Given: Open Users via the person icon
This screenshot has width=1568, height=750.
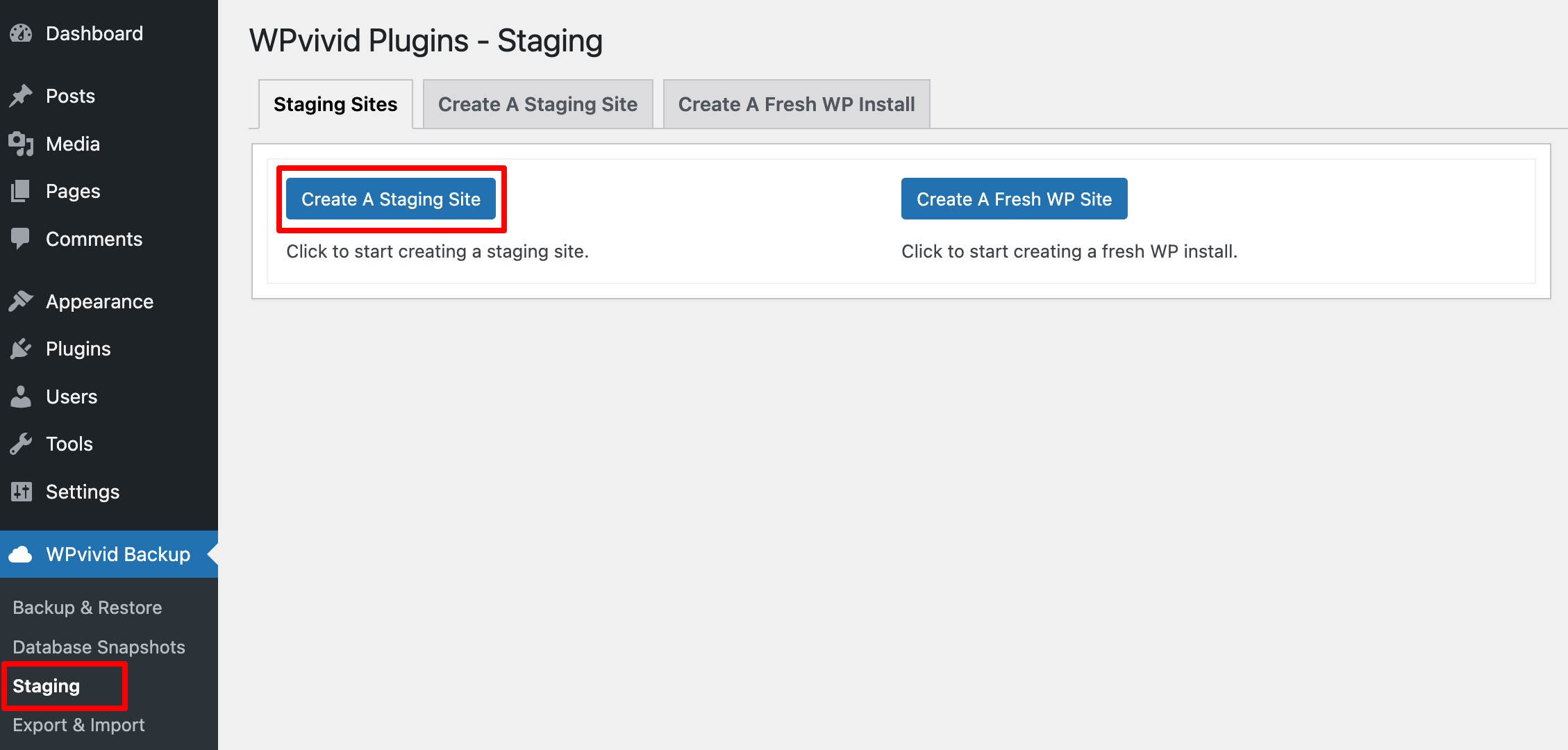Looking at the screenshot, I should pyautogui.click(x=22, y=396).
